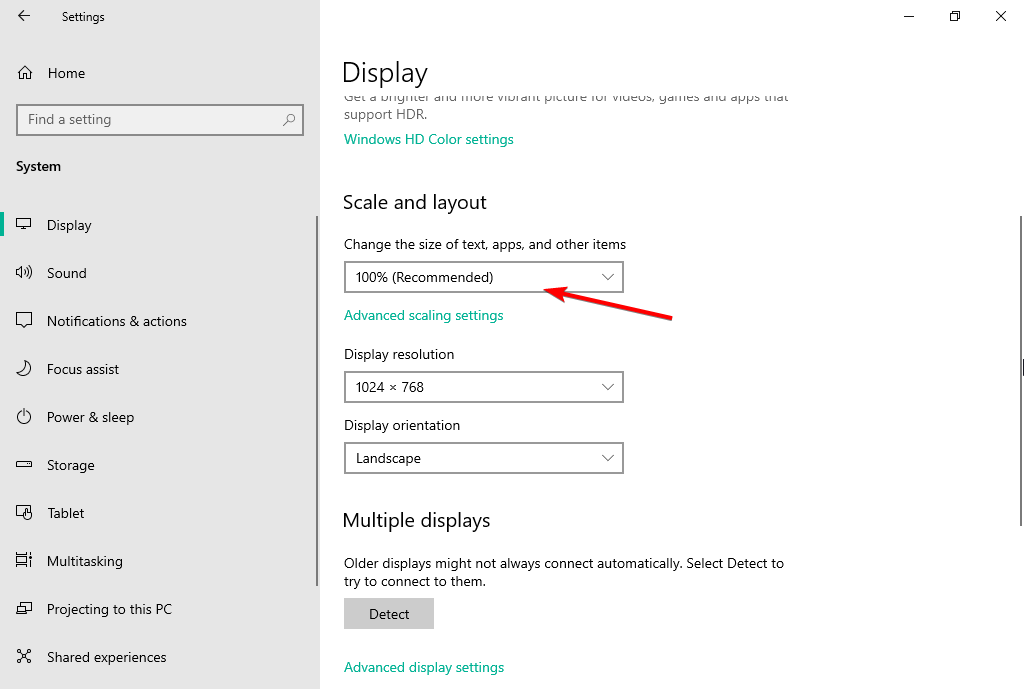Click Advanced display settings link
This screenshot has height=689, width=1024.
point(424,667)
